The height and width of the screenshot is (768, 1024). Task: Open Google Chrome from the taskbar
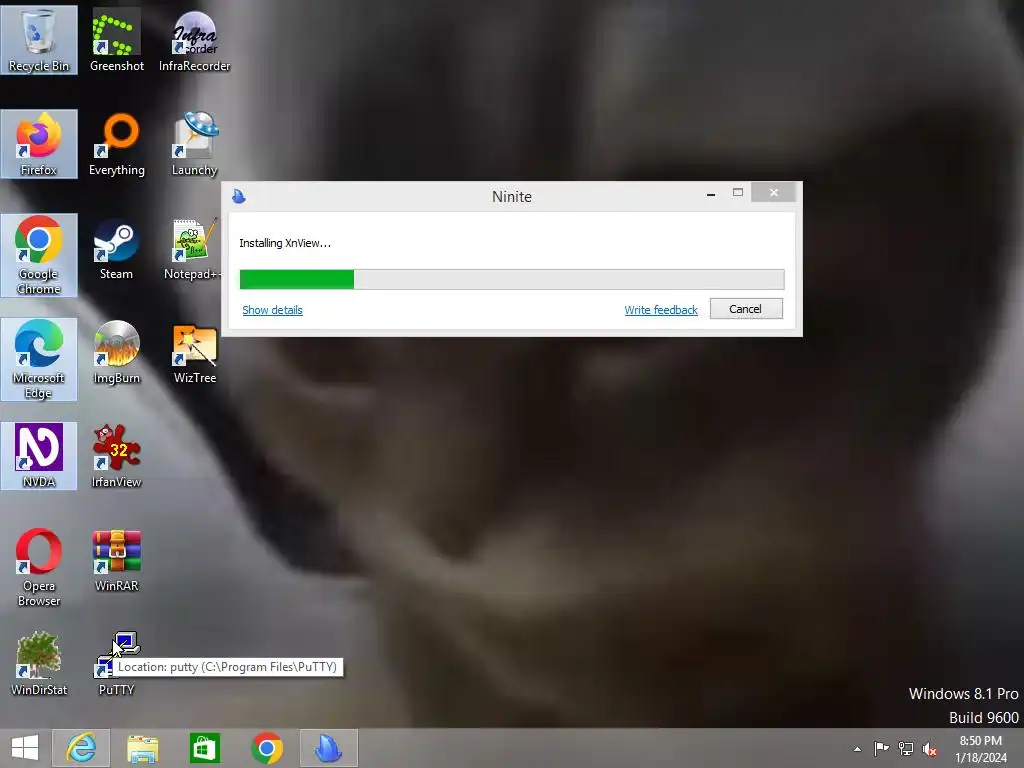[266, 748]
